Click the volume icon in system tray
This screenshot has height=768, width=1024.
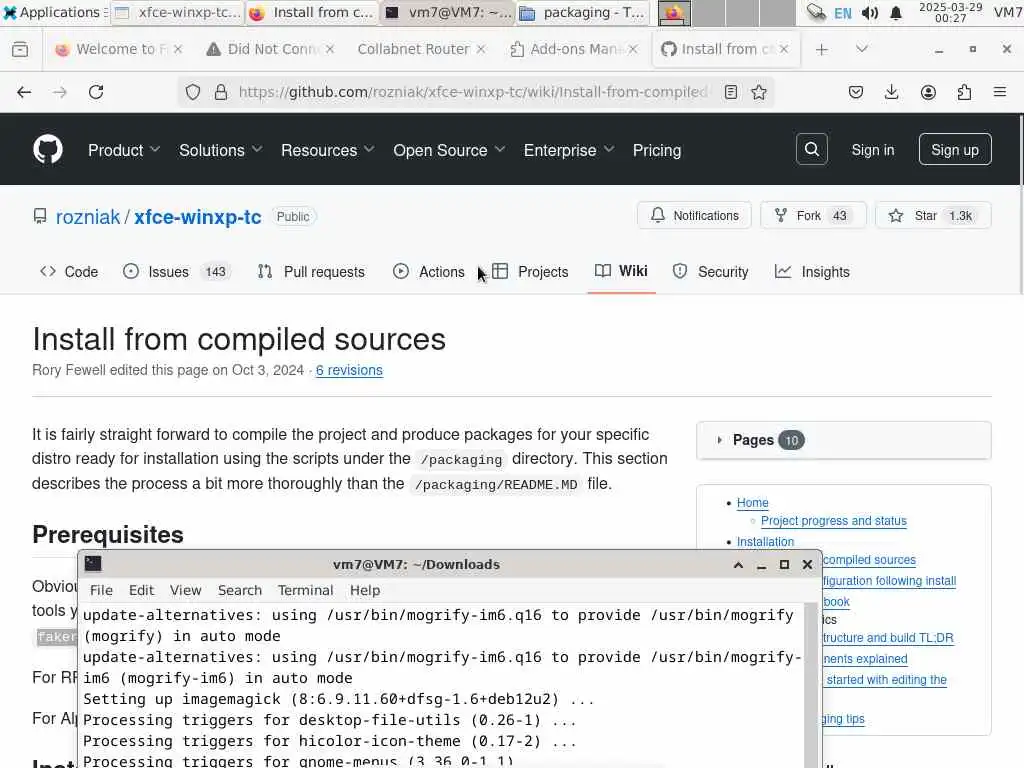[869, 13]
